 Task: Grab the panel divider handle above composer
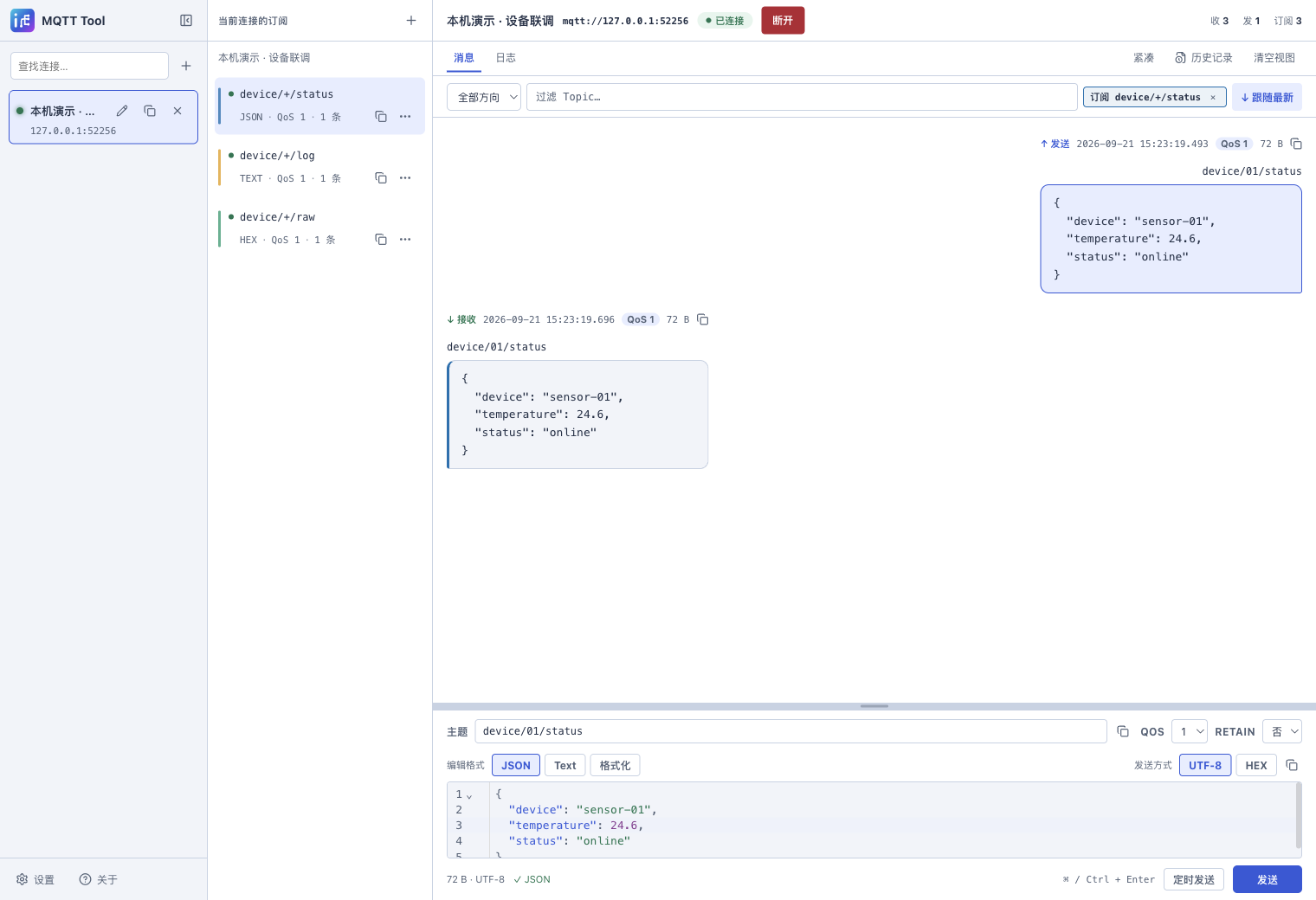(x=874, y=706)
